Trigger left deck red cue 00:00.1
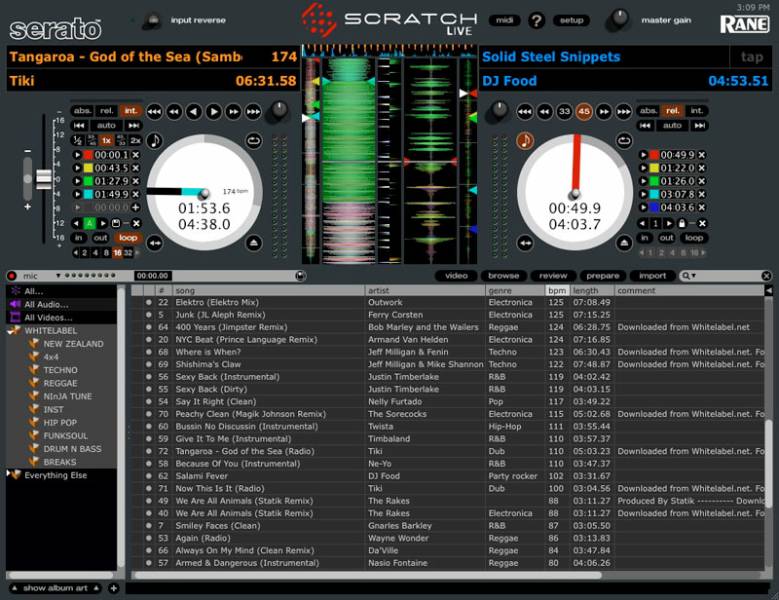Image resolution: width=779 pixels, height=600 pixels. [78, 155]
